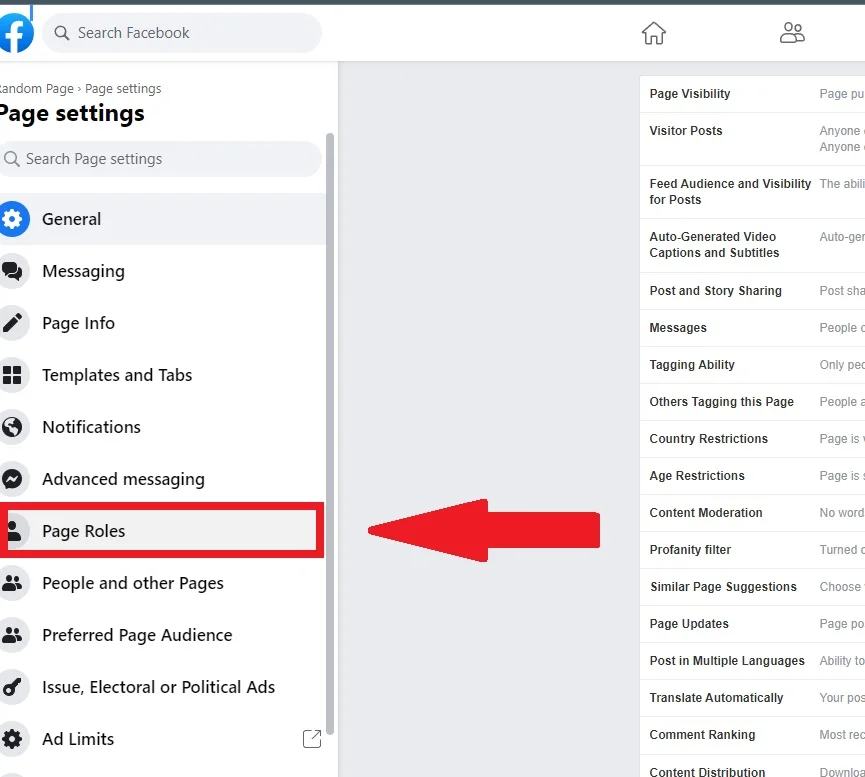
Task: Open the General settings section
Action: coord(163,219)
